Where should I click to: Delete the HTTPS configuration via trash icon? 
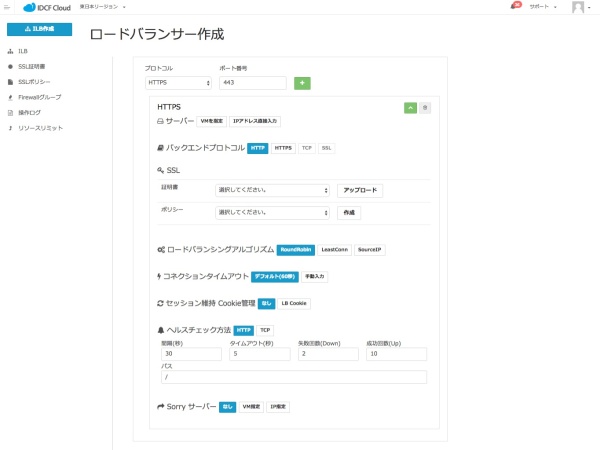tap(425, 107)
